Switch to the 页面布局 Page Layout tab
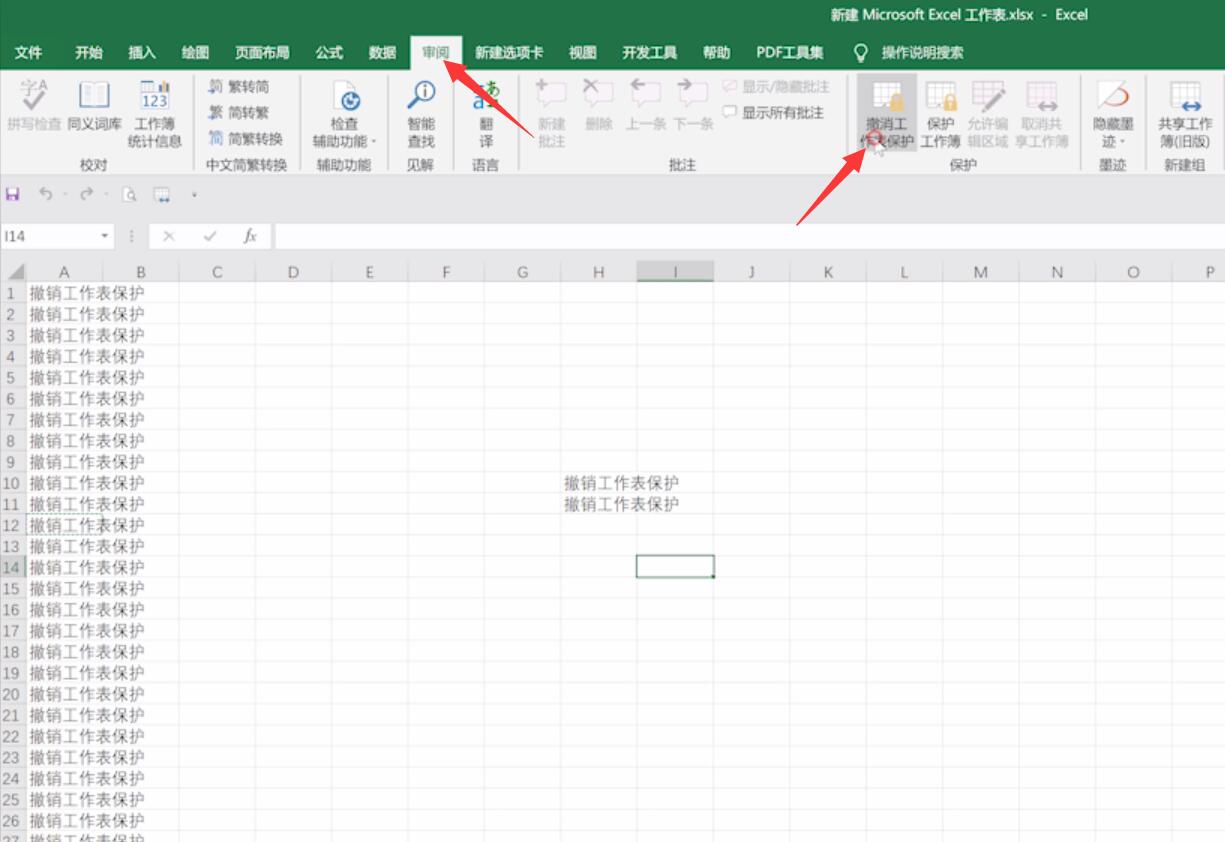The image size is (1225, 842). point(262,52)
